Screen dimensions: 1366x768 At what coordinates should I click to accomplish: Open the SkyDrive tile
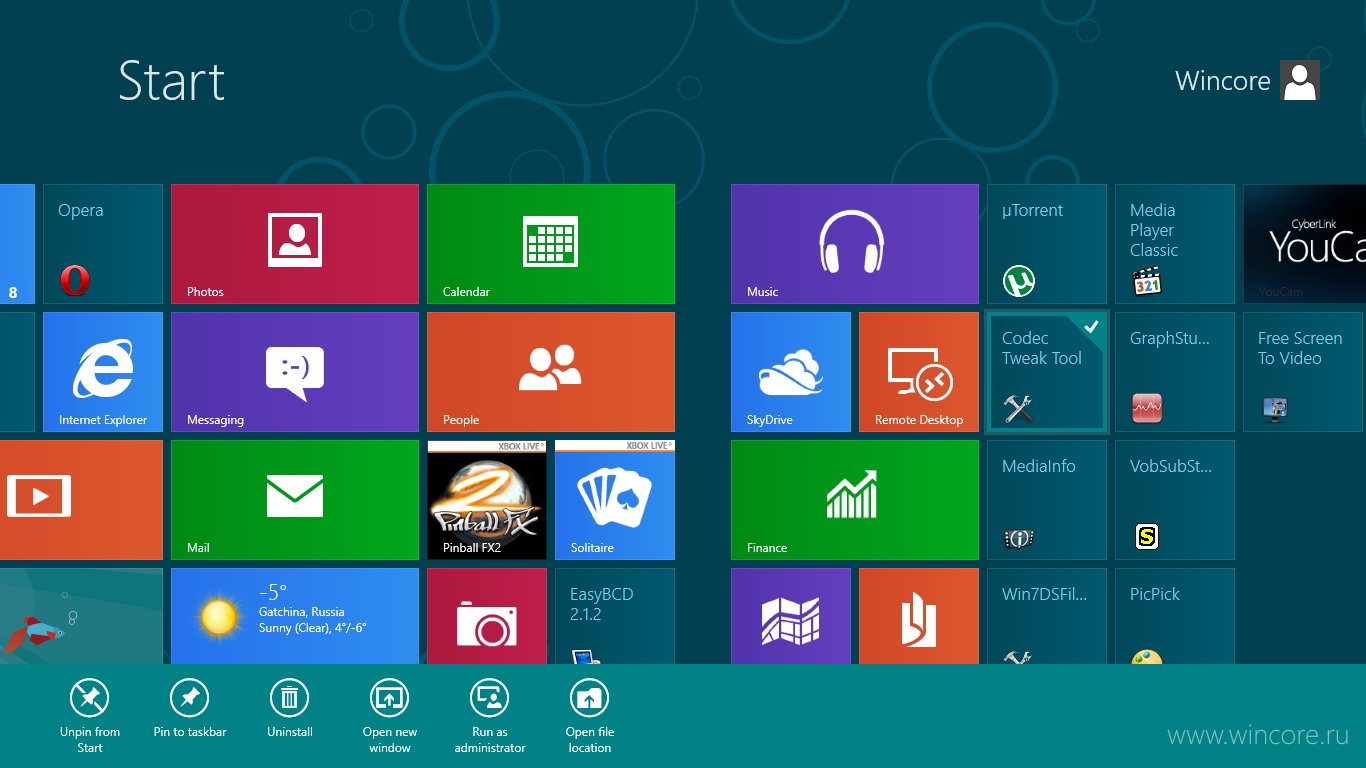click(791, 372)
